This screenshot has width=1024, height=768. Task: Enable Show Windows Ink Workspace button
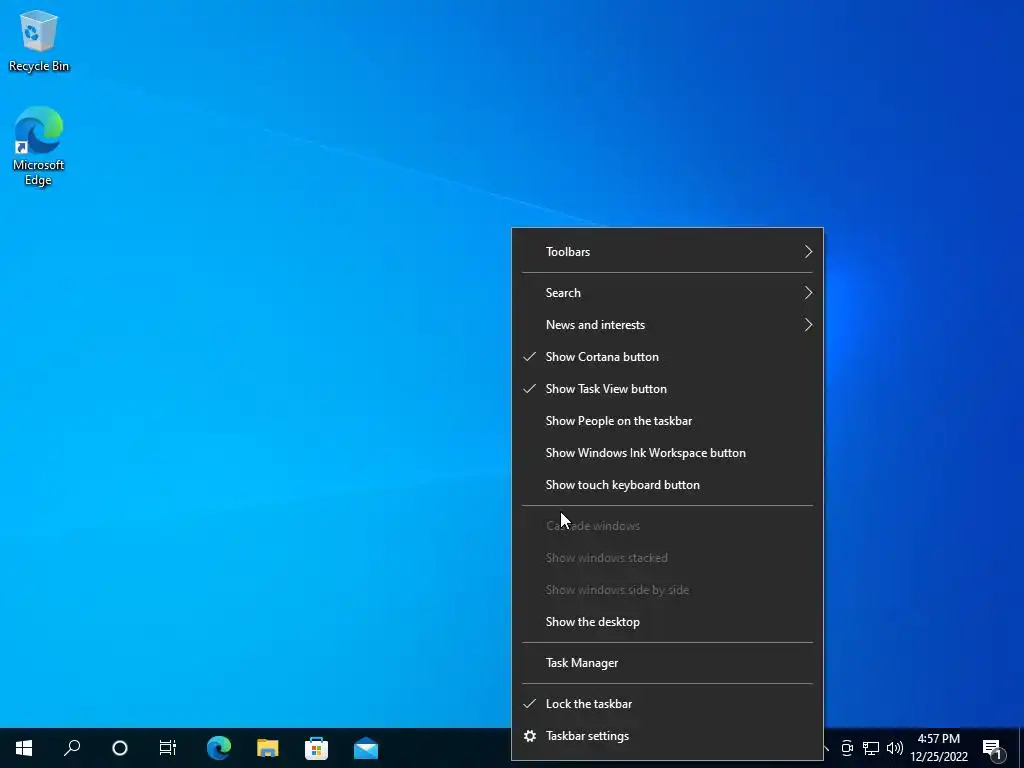coord(667,453)
